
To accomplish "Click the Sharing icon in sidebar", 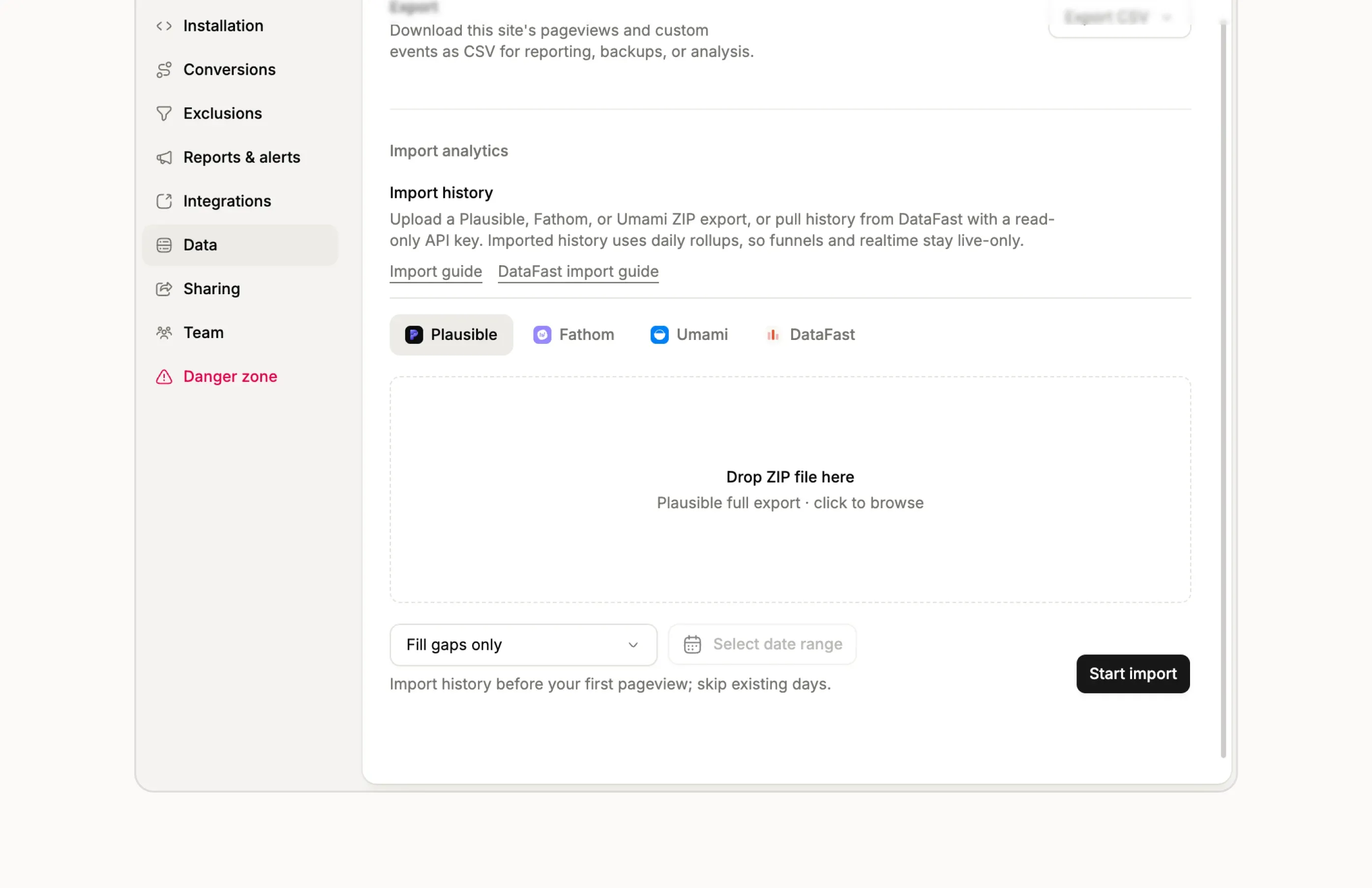I will [x=164, y=289].
